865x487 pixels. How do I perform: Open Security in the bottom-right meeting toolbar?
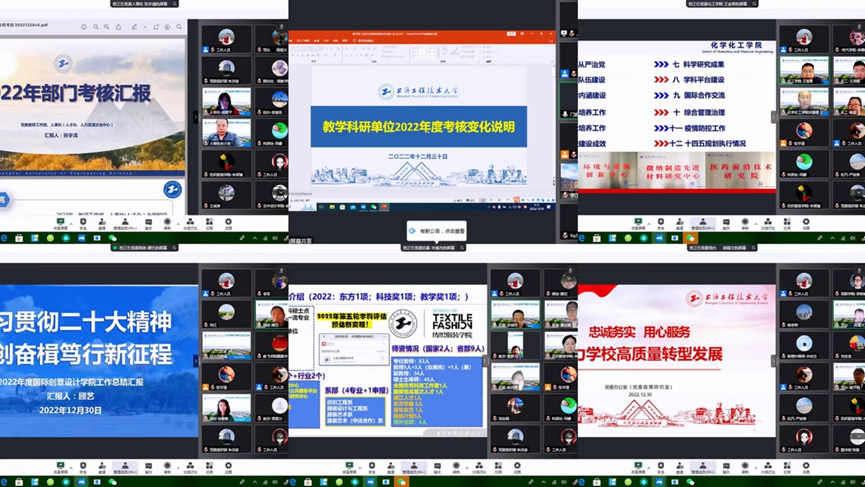tap(661, 467)
